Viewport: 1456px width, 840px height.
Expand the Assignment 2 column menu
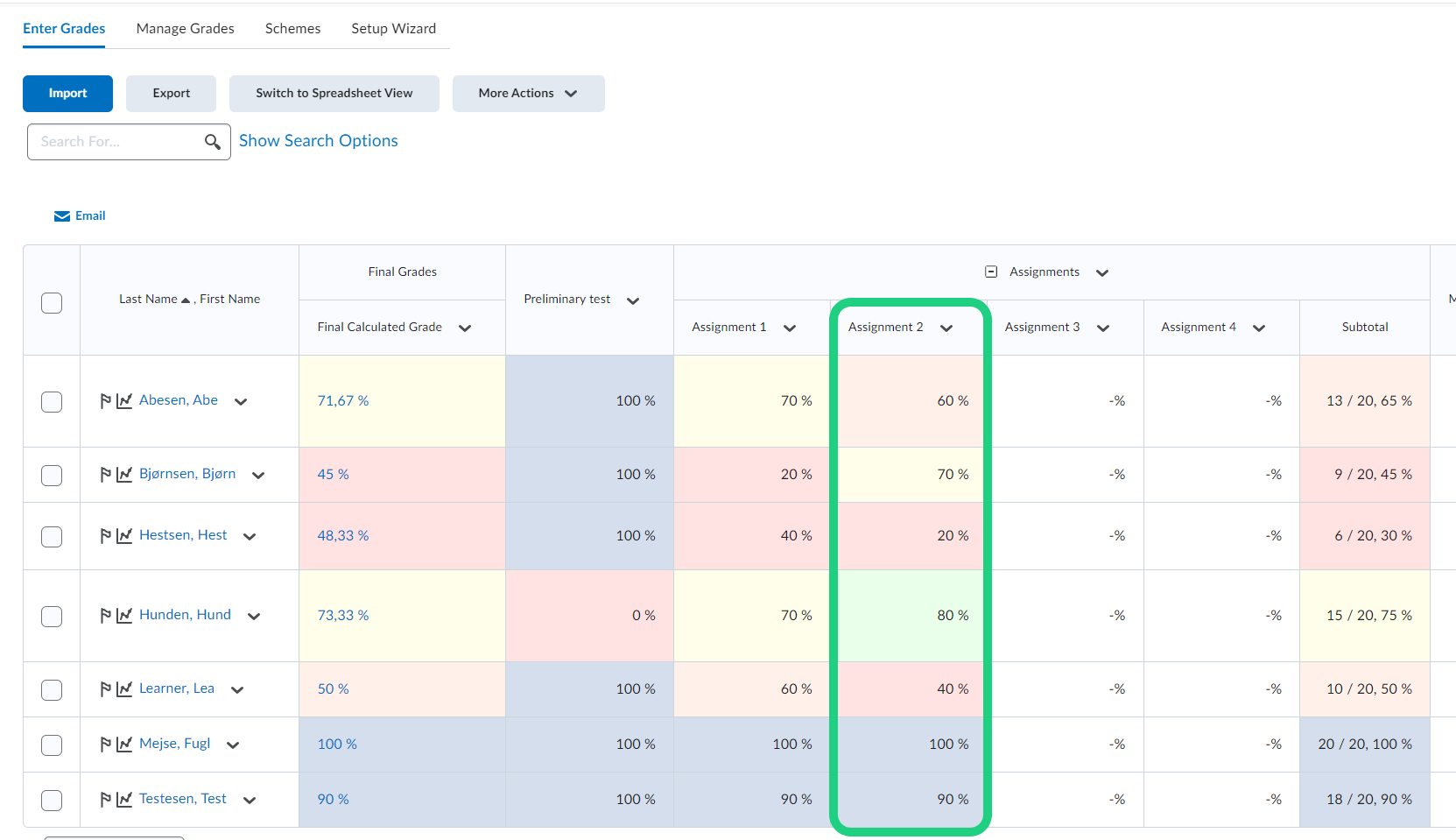[x=946, y=328]
